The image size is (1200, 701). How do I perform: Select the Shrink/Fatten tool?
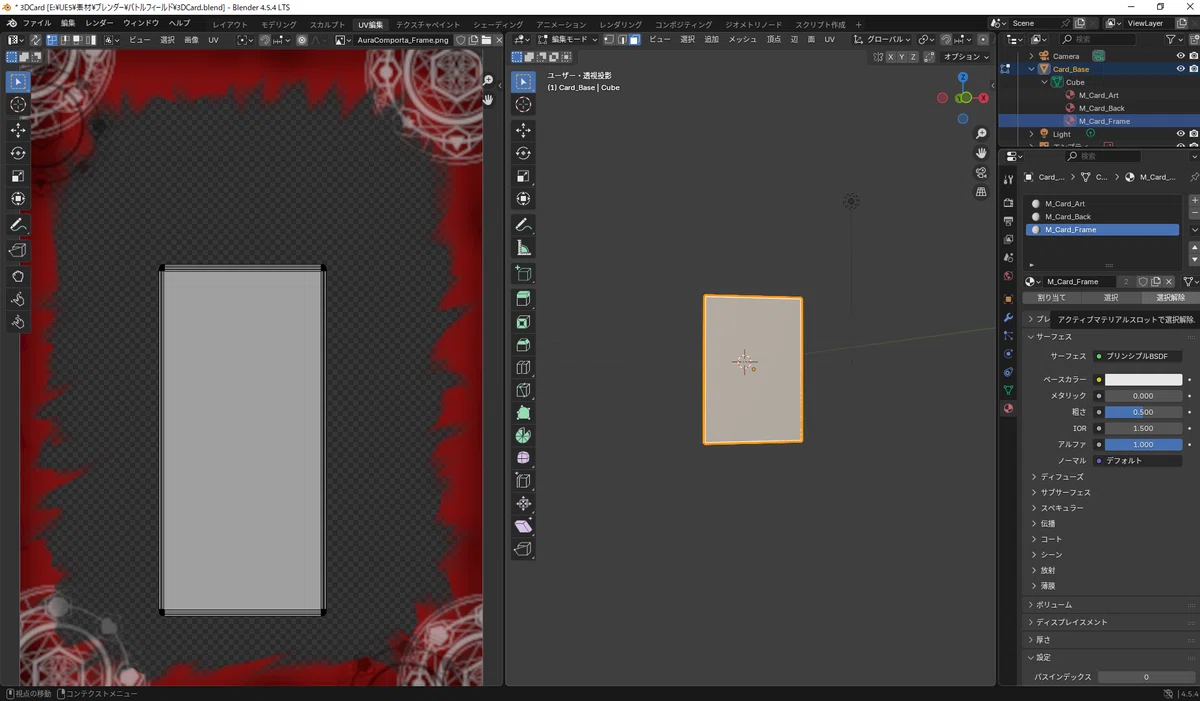[523, 504]
